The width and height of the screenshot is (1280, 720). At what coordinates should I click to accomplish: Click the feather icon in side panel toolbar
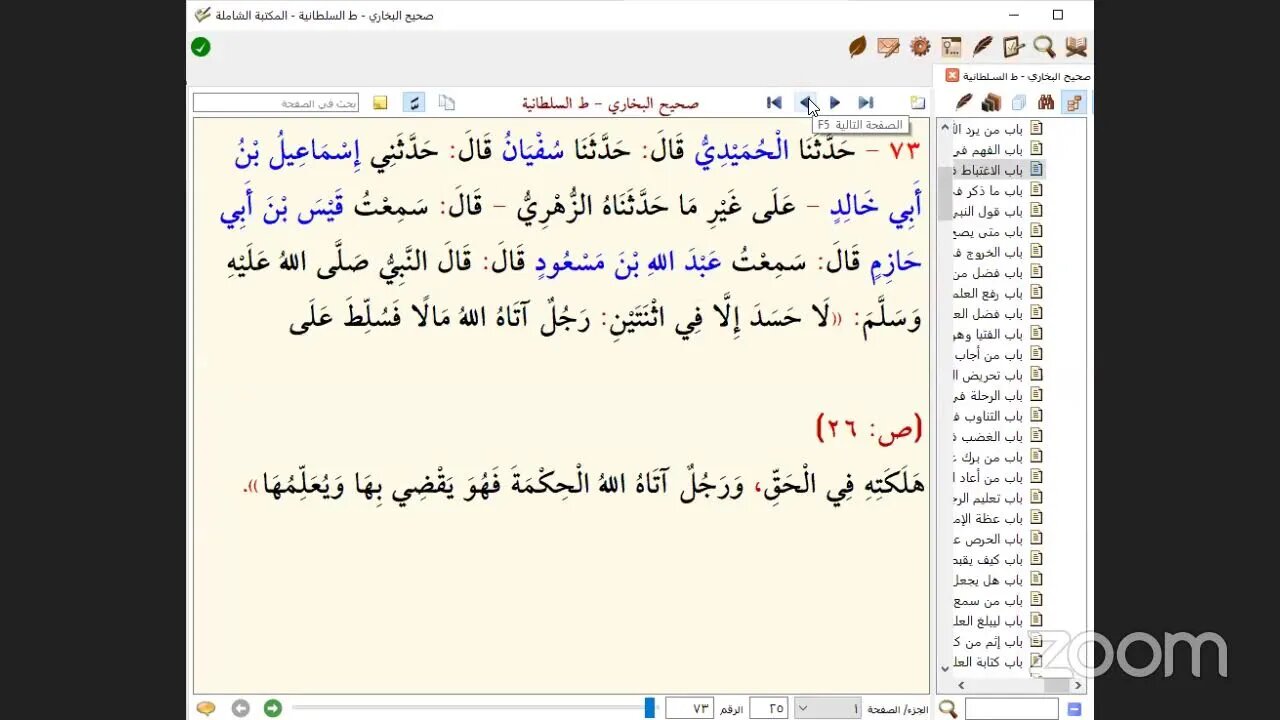[964, 102]
